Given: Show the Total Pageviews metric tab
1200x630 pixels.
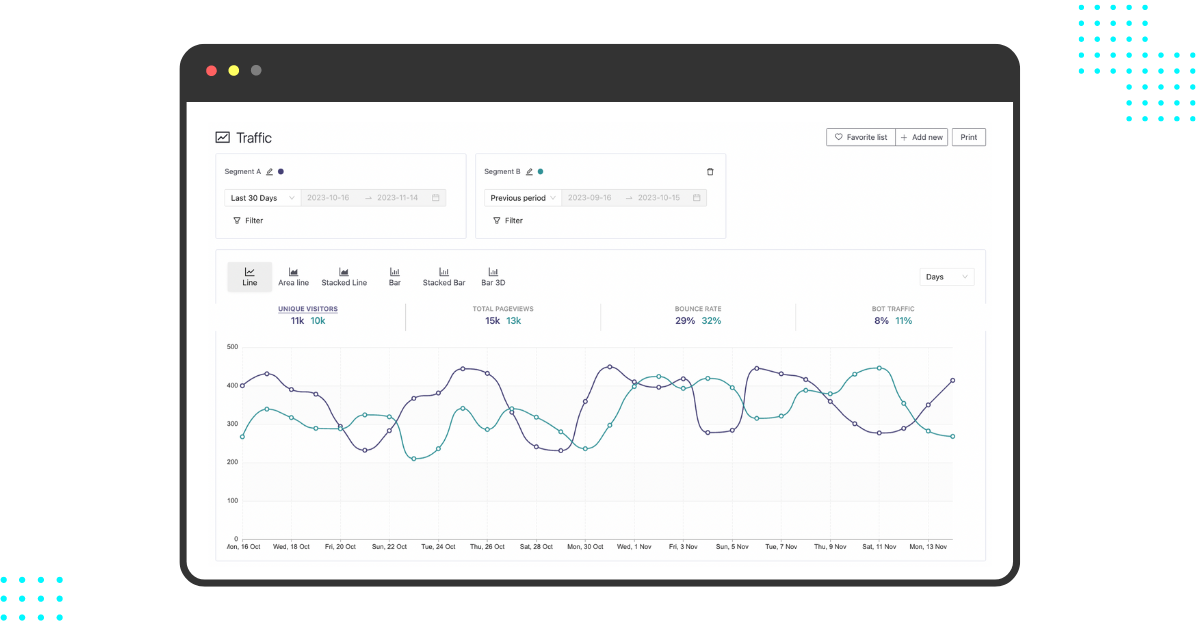Looking at the screenshot, I should [503, 315].
